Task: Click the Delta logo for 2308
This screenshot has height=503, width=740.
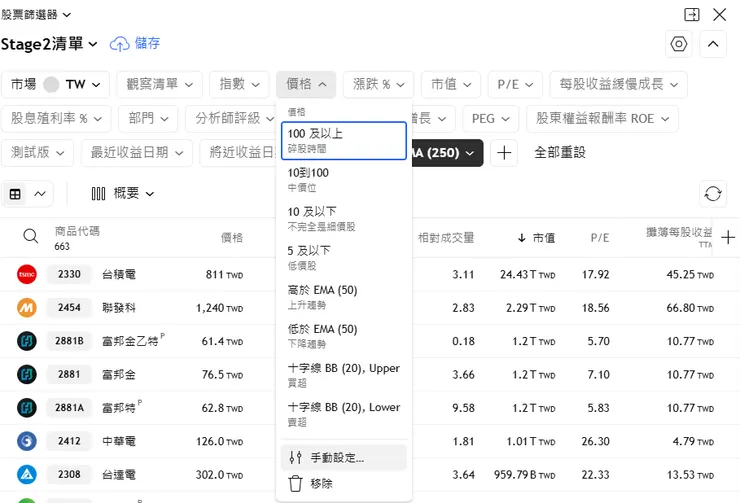Action: pyautogui.click(x=27, y=475)
